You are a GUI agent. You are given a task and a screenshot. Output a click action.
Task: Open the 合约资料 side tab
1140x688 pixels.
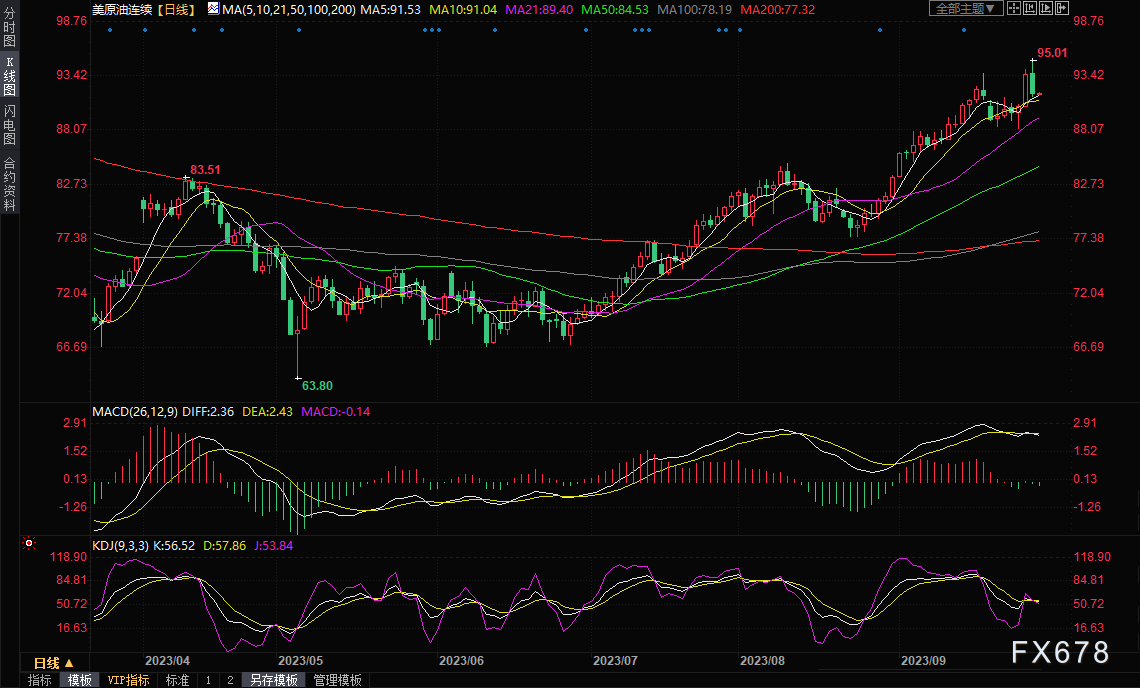(x=9, y=184)
